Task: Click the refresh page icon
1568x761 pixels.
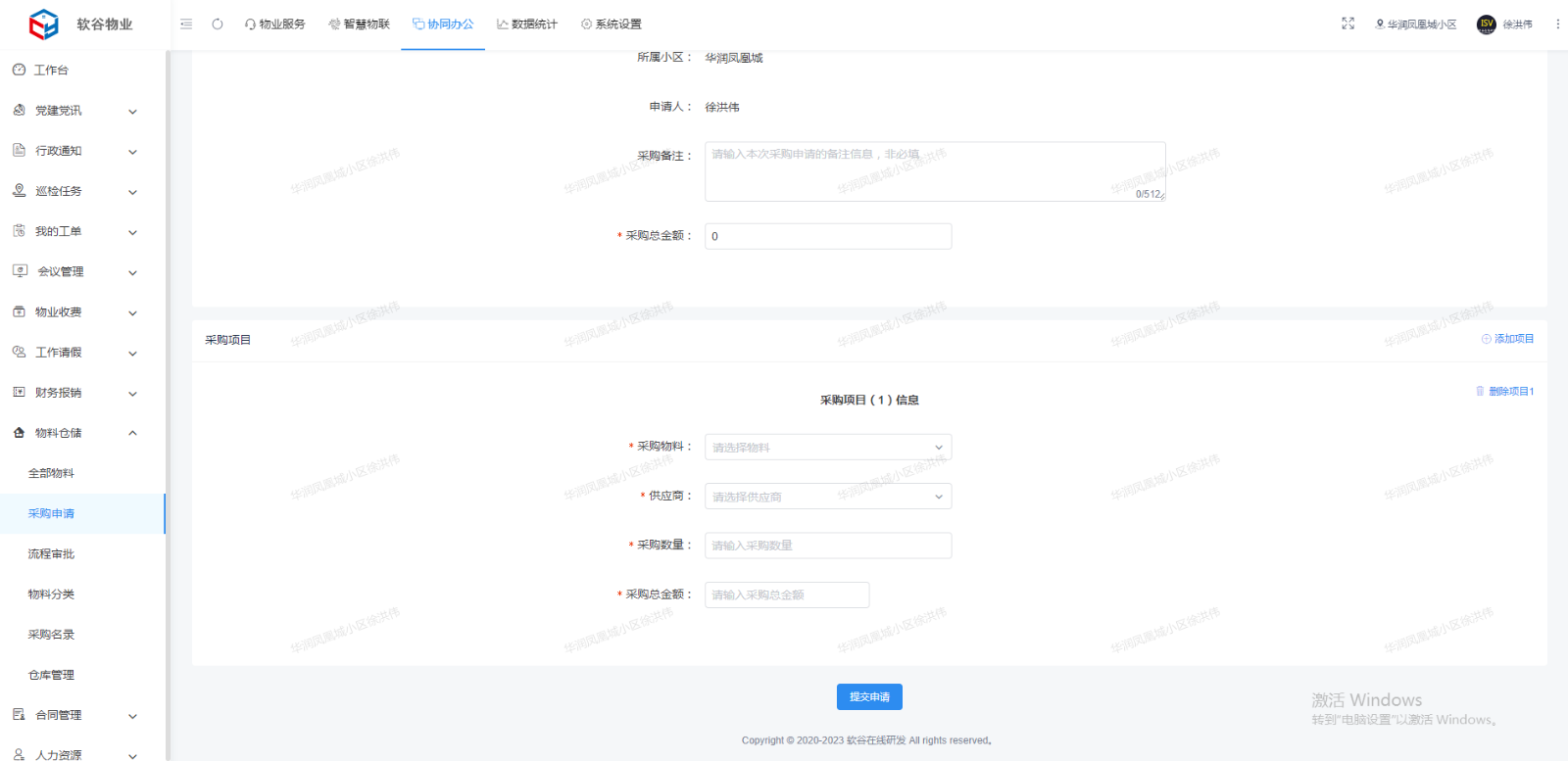Action: 218,24
